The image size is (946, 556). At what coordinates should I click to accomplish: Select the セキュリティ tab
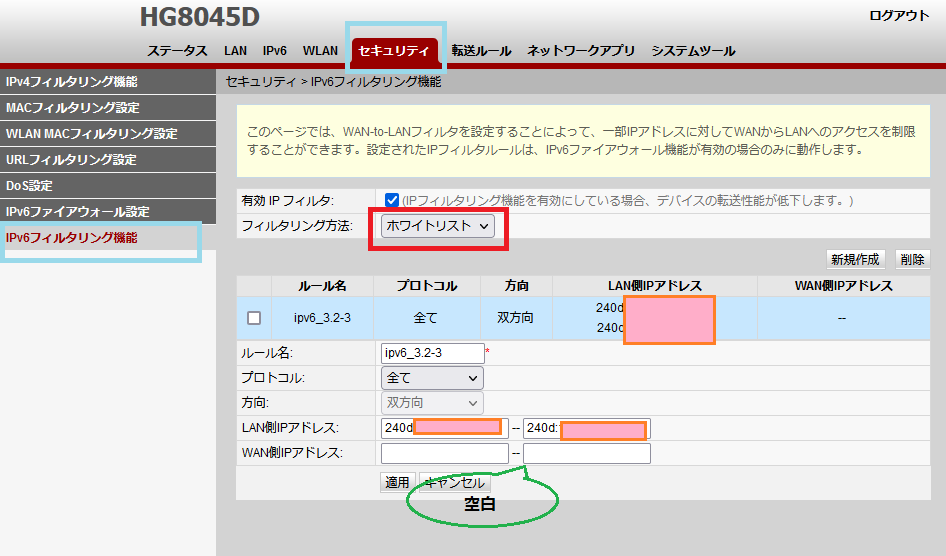click(x=394, y=51)
